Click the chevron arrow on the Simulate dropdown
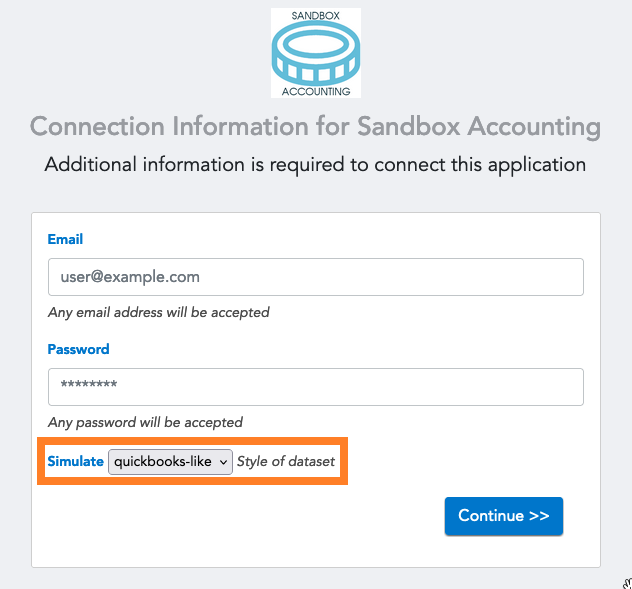Viewport: 632px width, 589px height. [223, 462]
